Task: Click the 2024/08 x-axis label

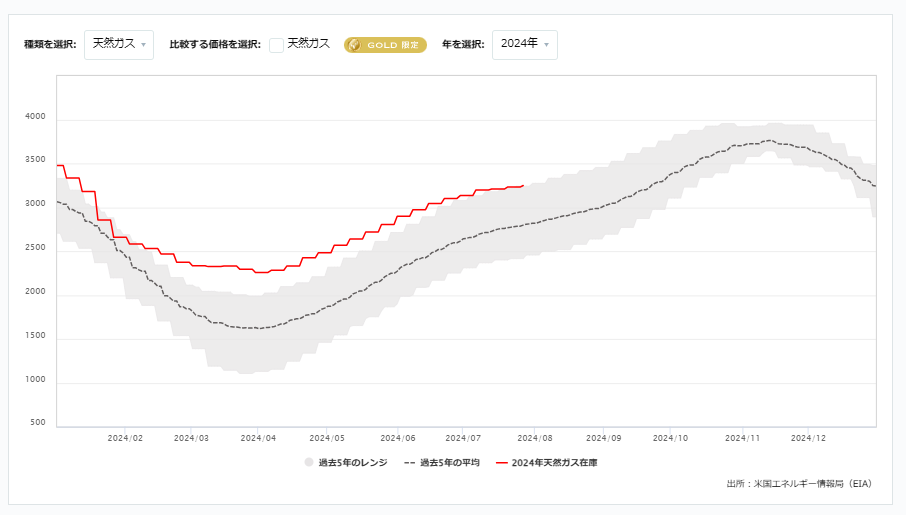Action: 535,438
